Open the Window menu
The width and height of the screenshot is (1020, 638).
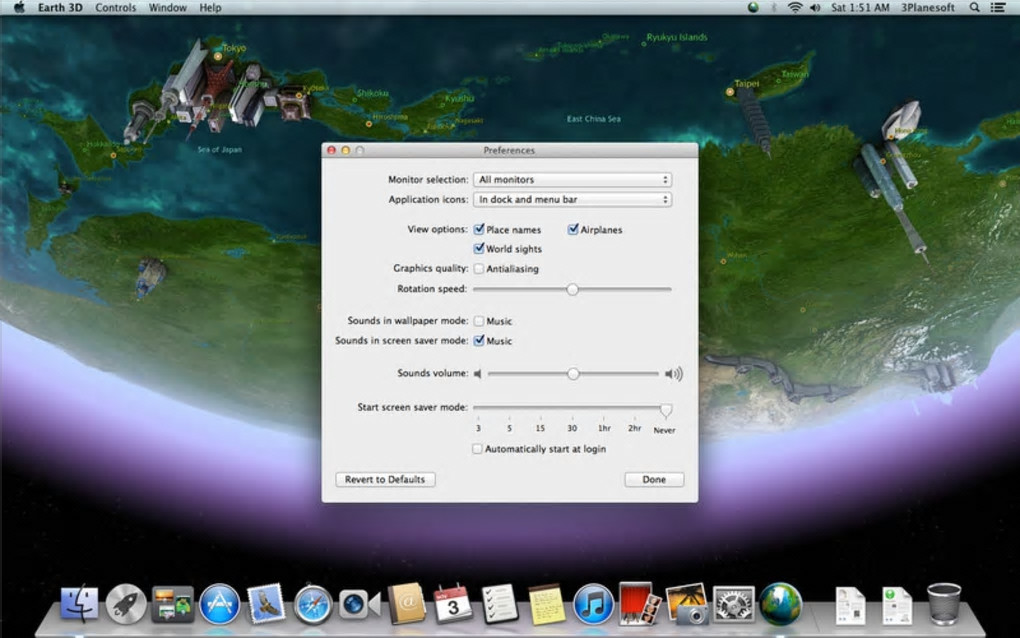[x=167, y=7]
